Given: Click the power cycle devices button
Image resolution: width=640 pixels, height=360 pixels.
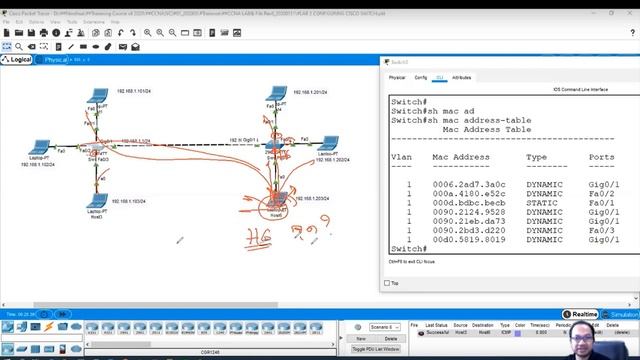Looking at the screenshot, I should click(x=44, y=314).
